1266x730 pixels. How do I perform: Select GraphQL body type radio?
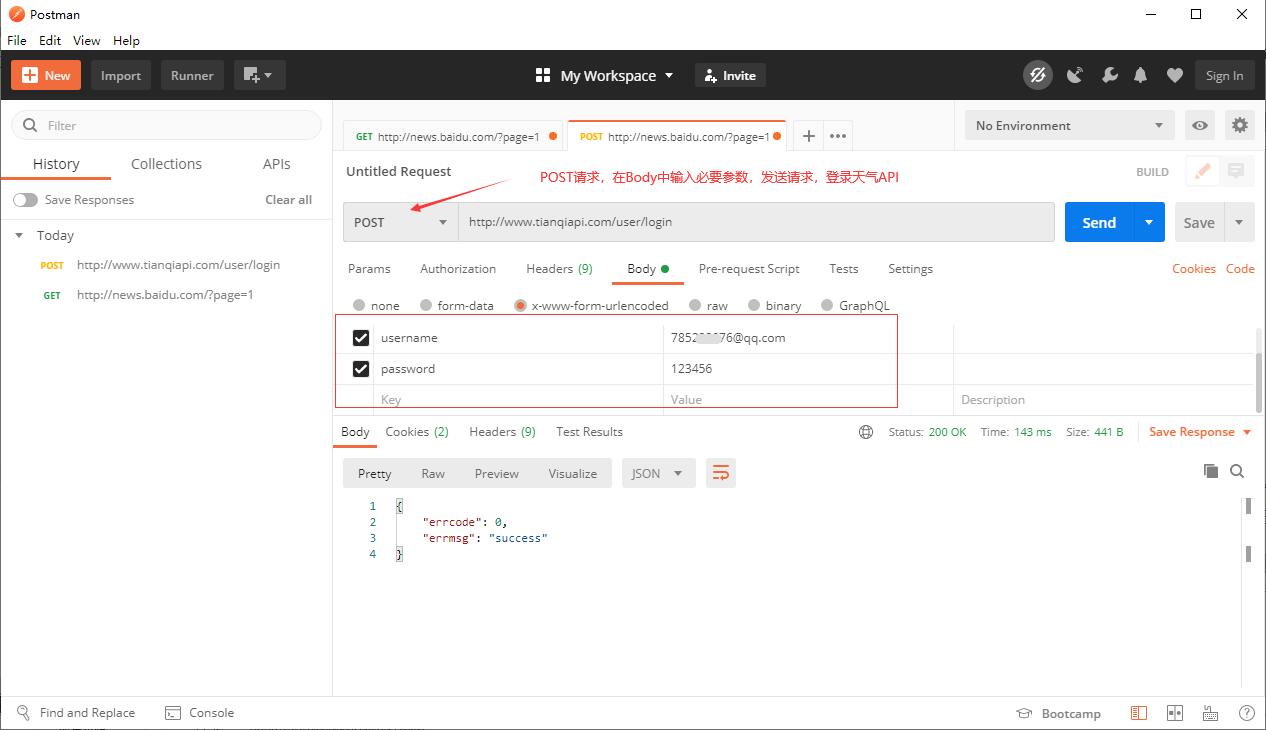click(x=827, y=305)
